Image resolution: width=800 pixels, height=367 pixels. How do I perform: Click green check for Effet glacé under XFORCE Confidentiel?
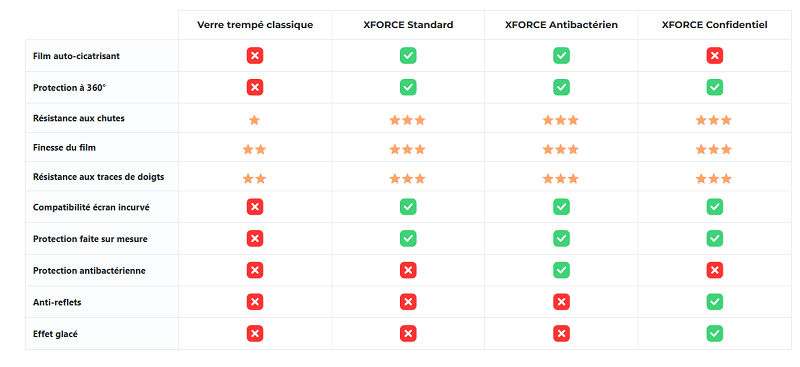coord(714,334)
